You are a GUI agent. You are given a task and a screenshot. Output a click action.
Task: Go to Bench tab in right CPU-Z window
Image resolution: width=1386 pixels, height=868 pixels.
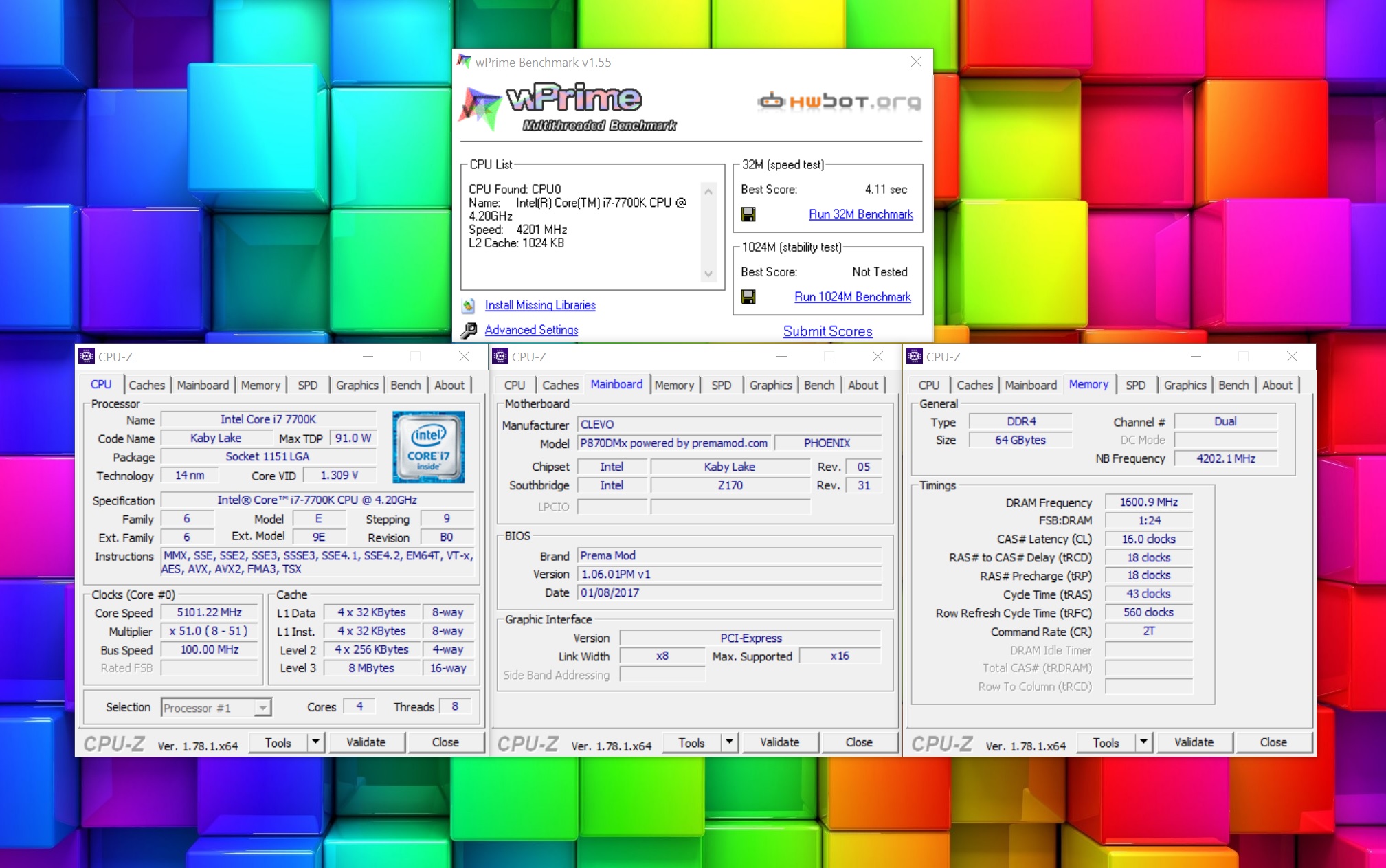pos(1233,386)
